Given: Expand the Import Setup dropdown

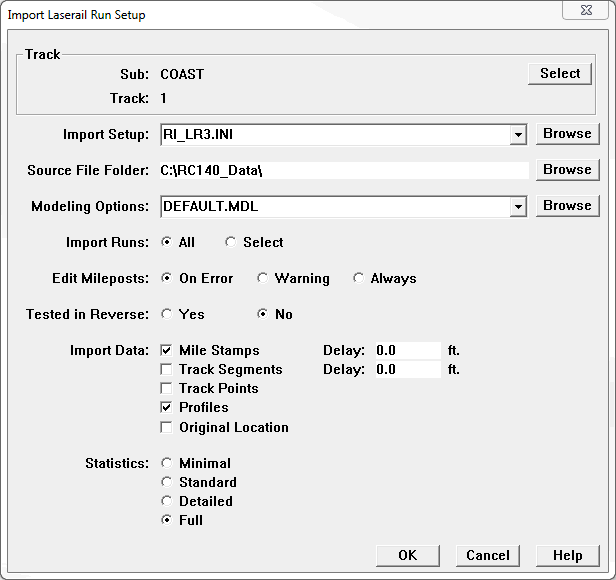Looking at the screenshot, I should (517, 134).
